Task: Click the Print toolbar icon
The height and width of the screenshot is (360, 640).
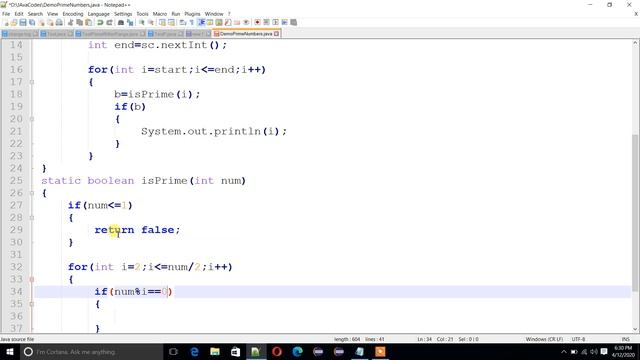Action: coord(59,22)
